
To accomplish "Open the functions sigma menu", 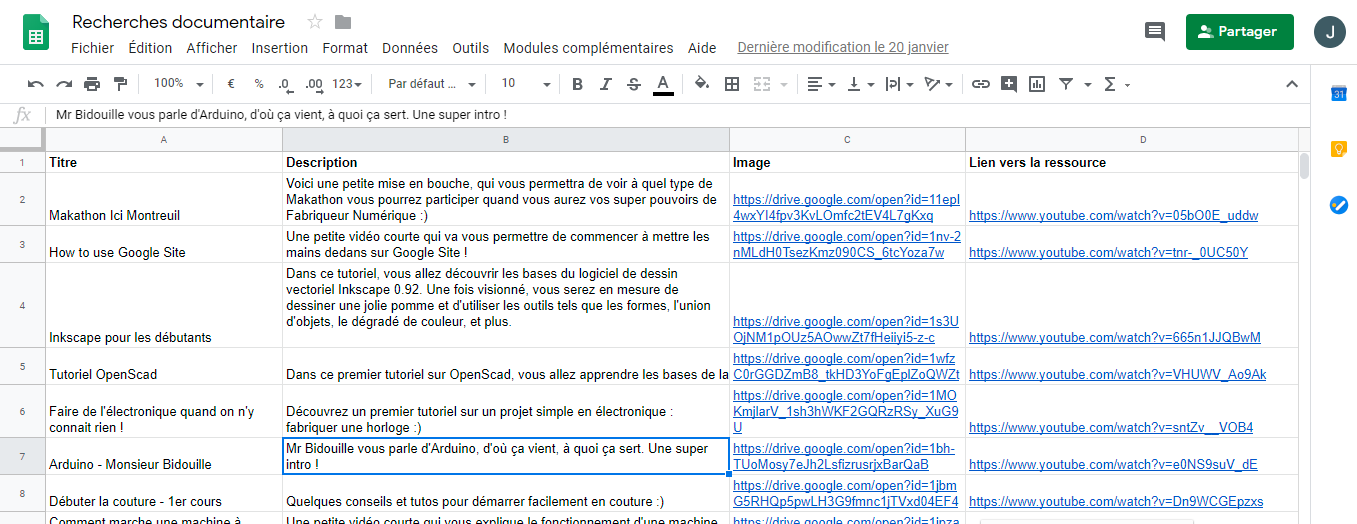I will coord(1116,84).
